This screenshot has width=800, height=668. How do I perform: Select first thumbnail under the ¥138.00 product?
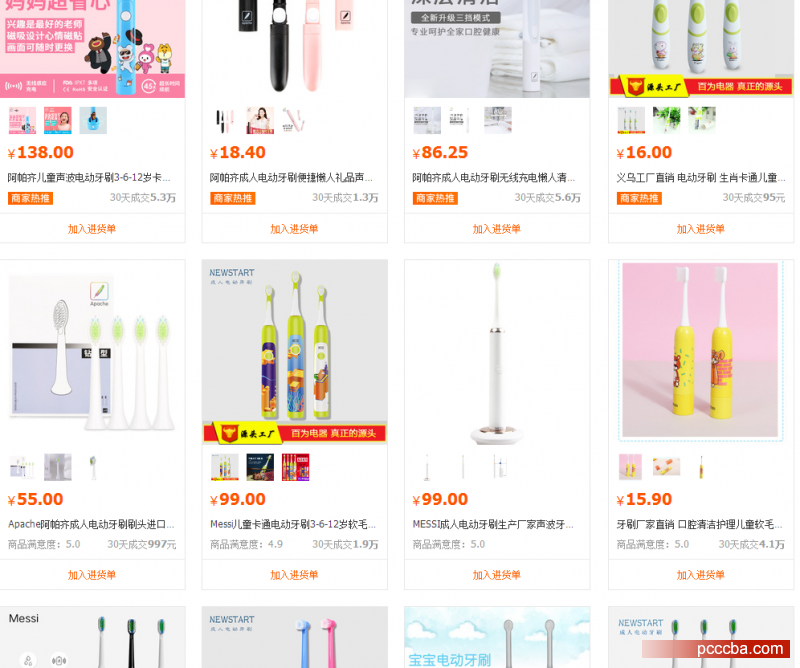(22, 120)
